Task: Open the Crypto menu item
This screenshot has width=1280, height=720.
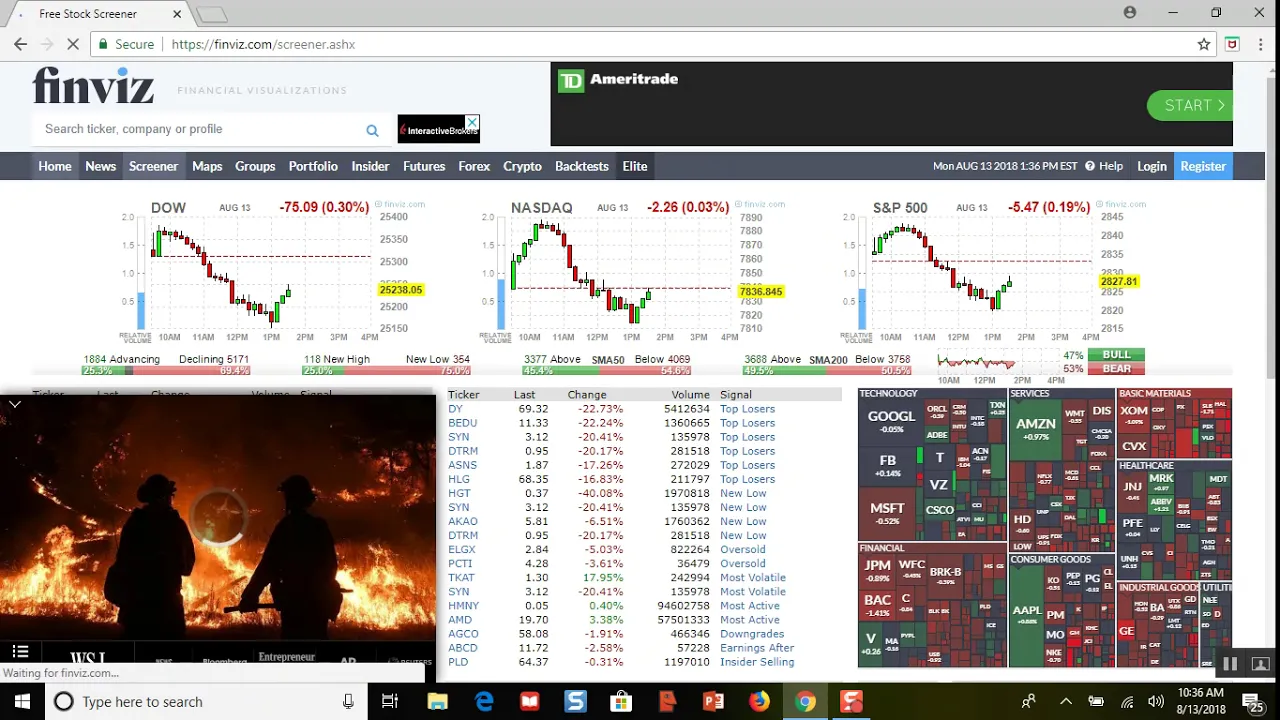Action: point(522,166)
